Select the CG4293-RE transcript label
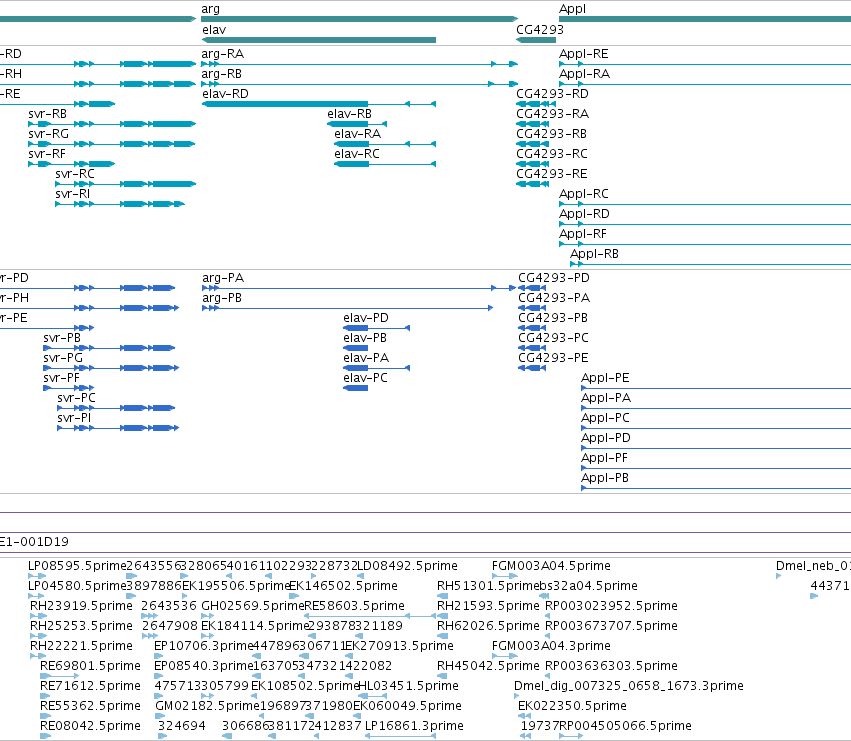 [552, 174]
